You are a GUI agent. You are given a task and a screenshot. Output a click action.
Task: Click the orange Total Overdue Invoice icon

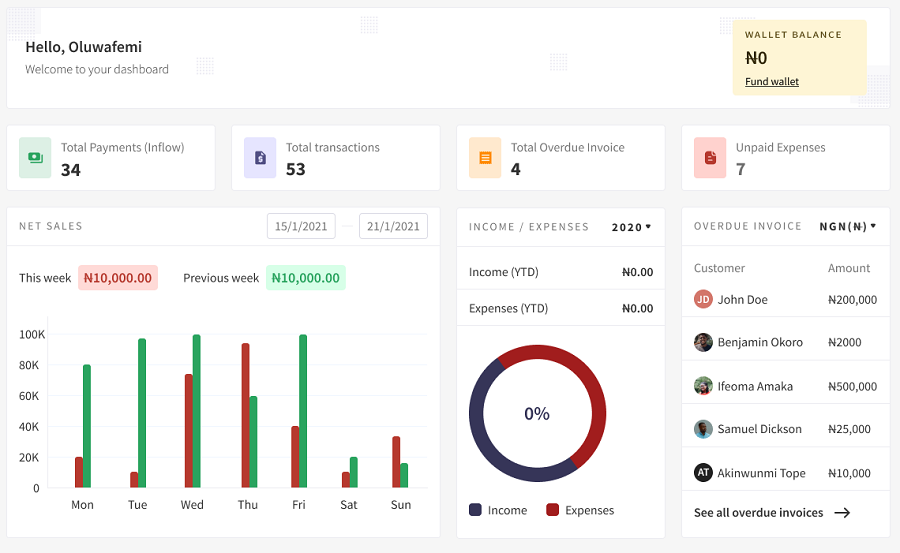(485, 157)
